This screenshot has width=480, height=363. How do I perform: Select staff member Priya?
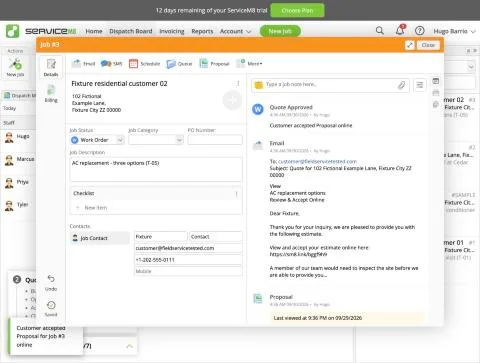[x=17, y=182]
